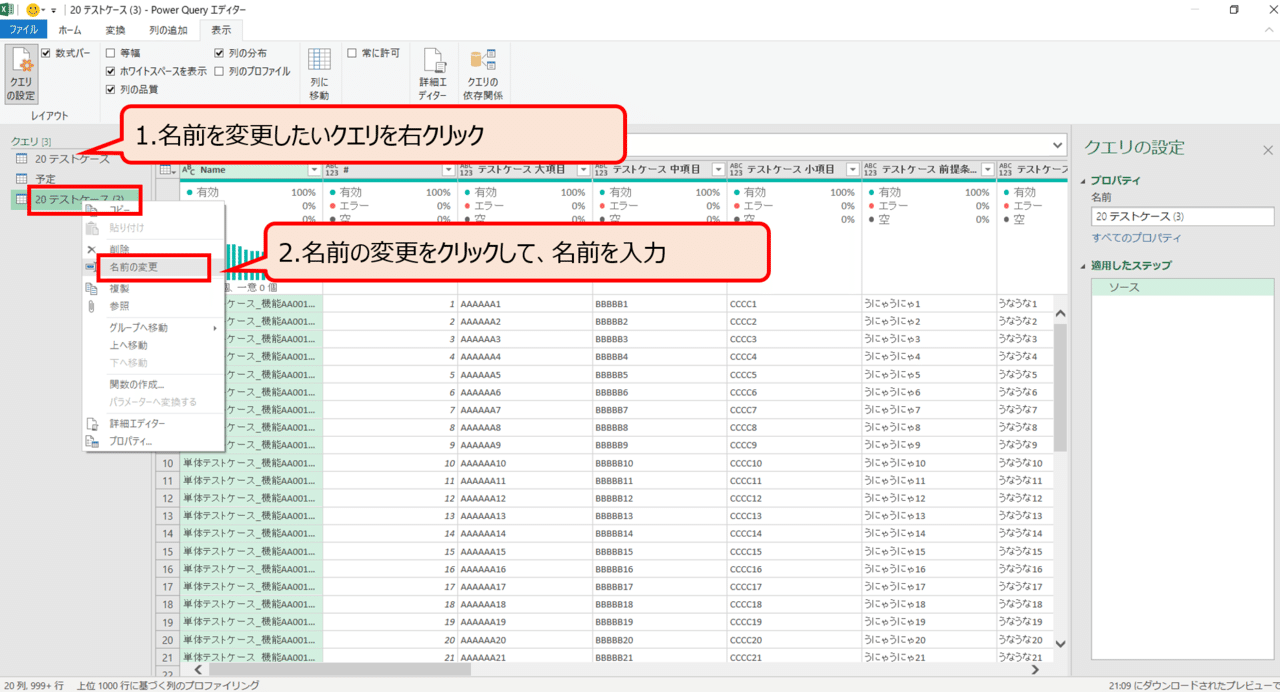Viewport: 1280px width, 692px height.
Task: Choose グループへ移動 in the context menu
Action: [x=153, y=328]
